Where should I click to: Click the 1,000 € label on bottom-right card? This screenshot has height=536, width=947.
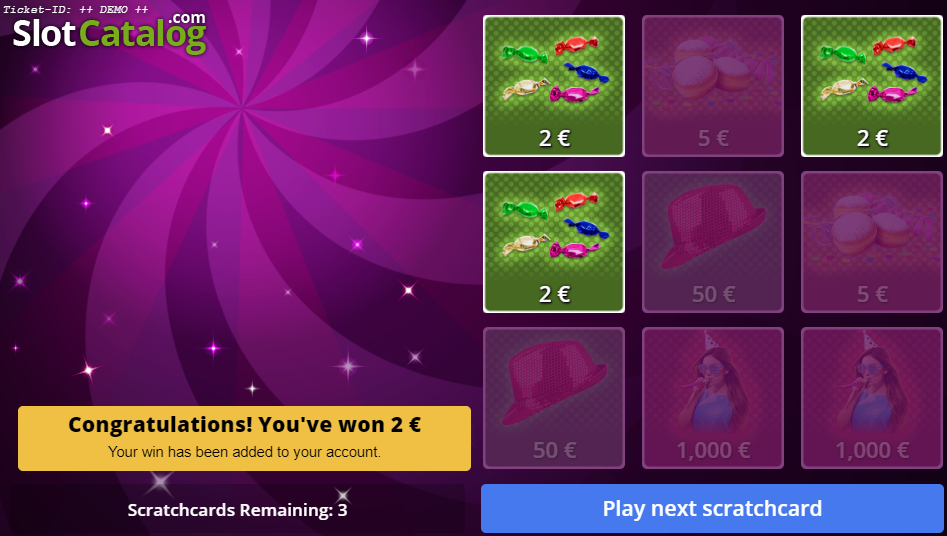872,450
